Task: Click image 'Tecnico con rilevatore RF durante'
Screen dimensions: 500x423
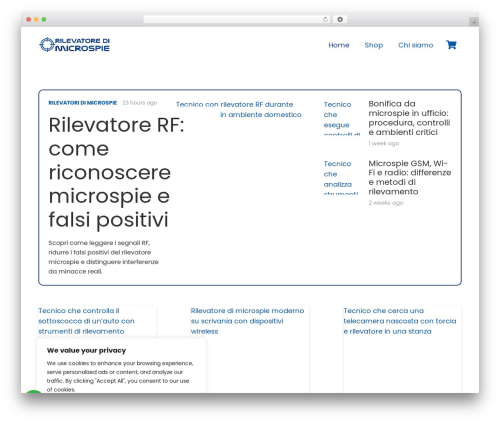Action: click(239, 109)
